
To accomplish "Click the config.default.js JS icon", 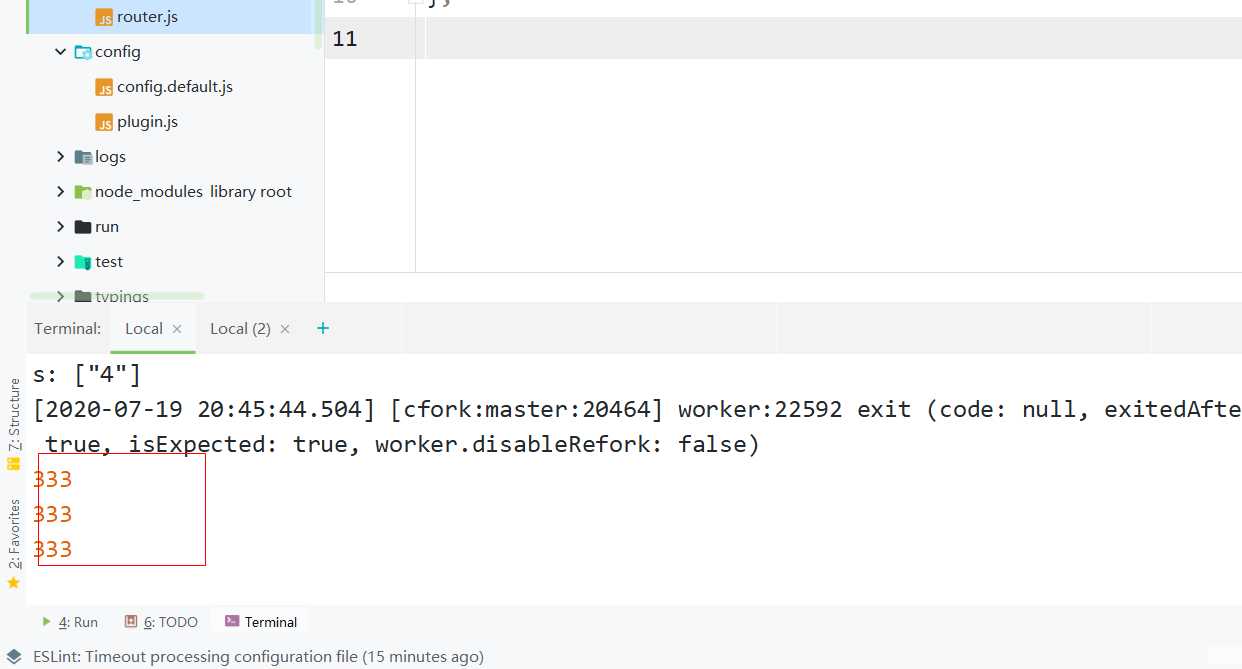I will pos(104,87).
